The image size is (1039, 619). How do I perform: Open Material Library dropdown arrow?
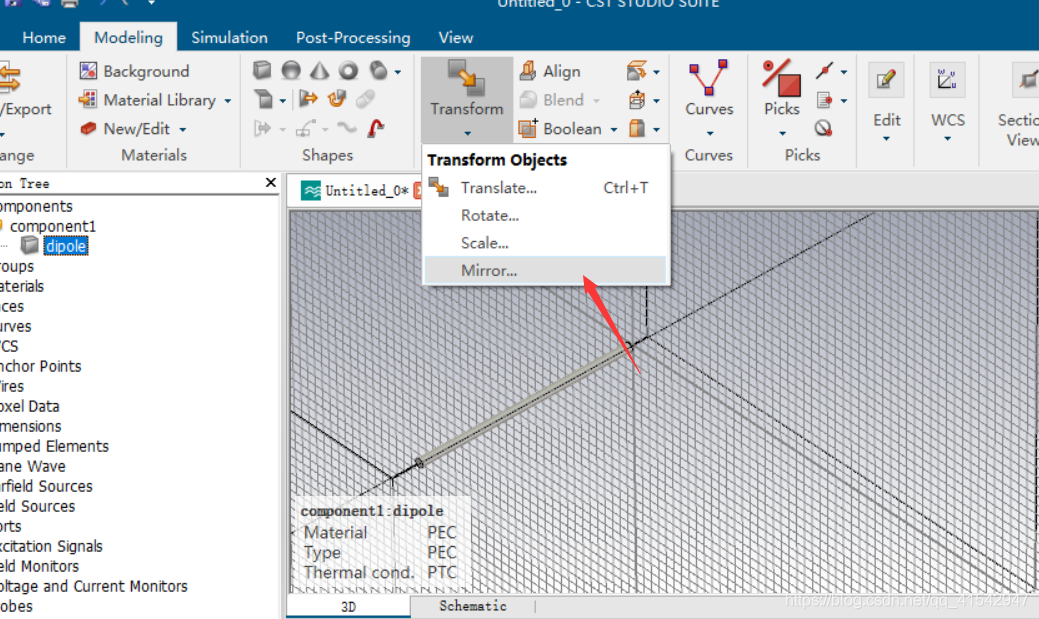tap(227, 101)
